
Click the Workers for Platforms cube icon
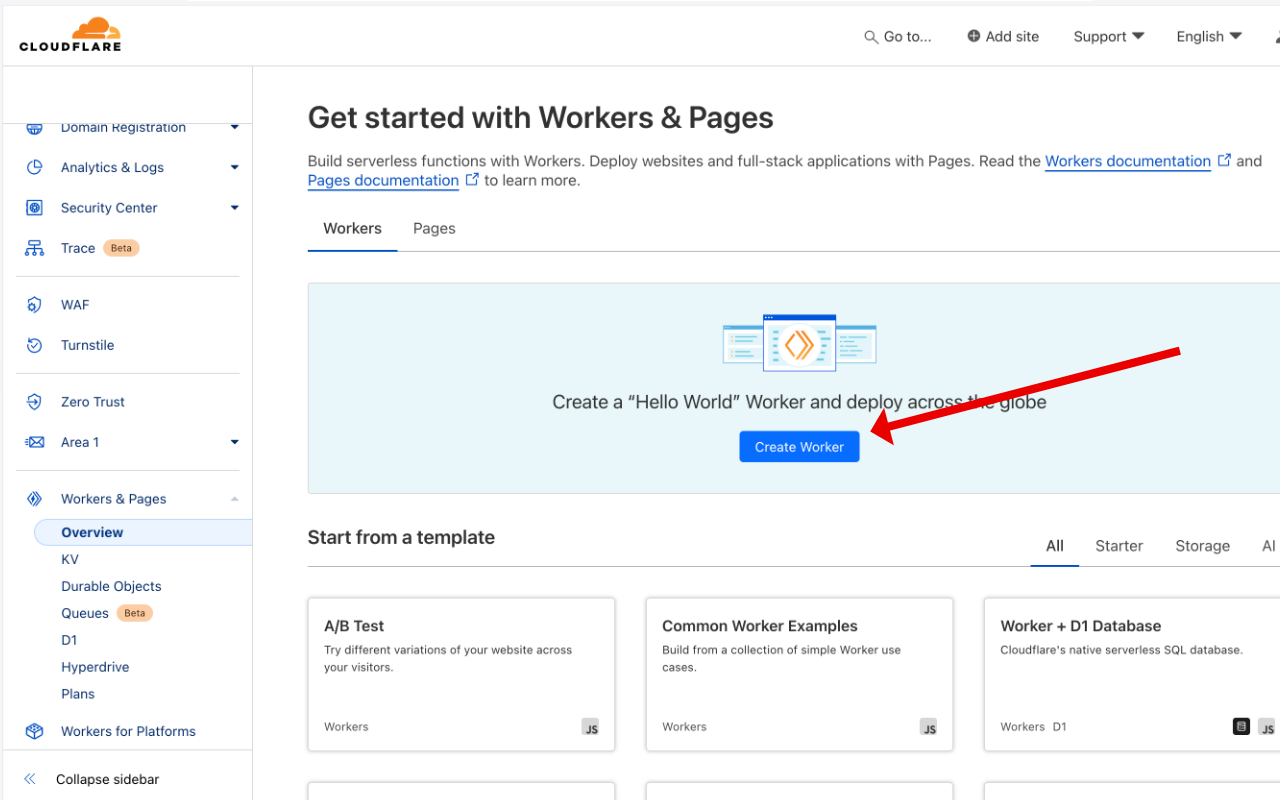click(34, 731)
